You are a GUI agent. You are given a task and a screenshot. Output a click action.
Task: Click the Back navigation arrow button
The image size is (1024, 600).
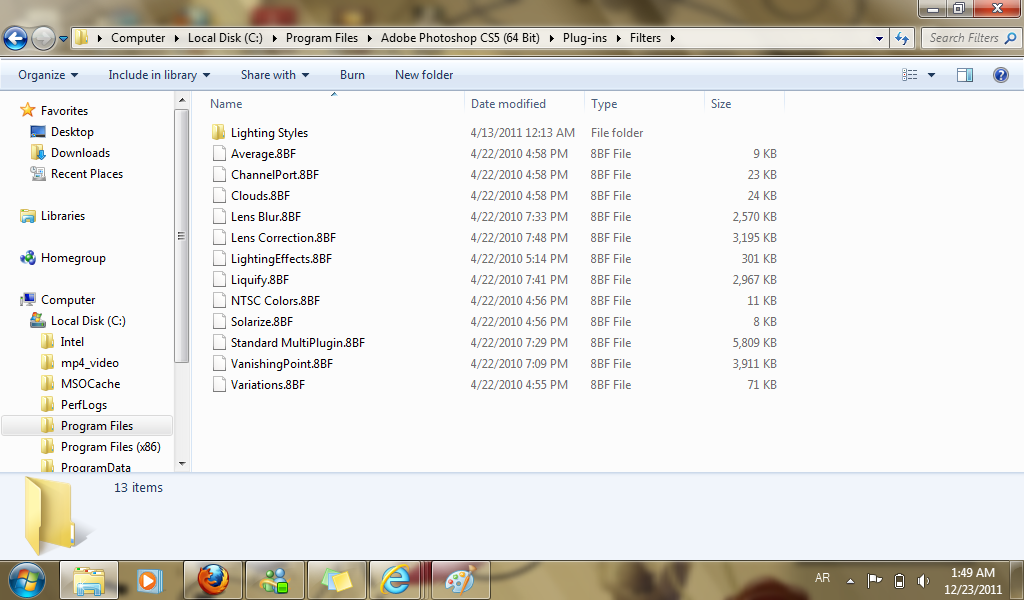15,39
